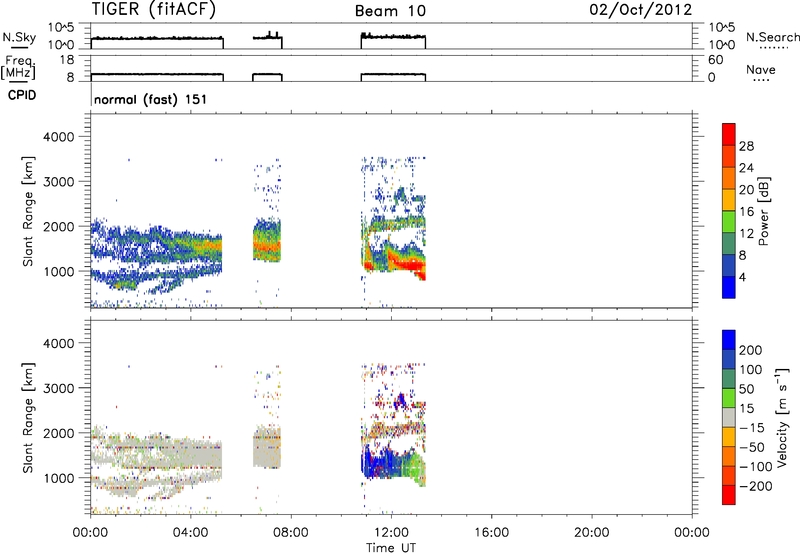Click the 50 tick on velocity scale
800x554 pixels.
pos(746,389)
